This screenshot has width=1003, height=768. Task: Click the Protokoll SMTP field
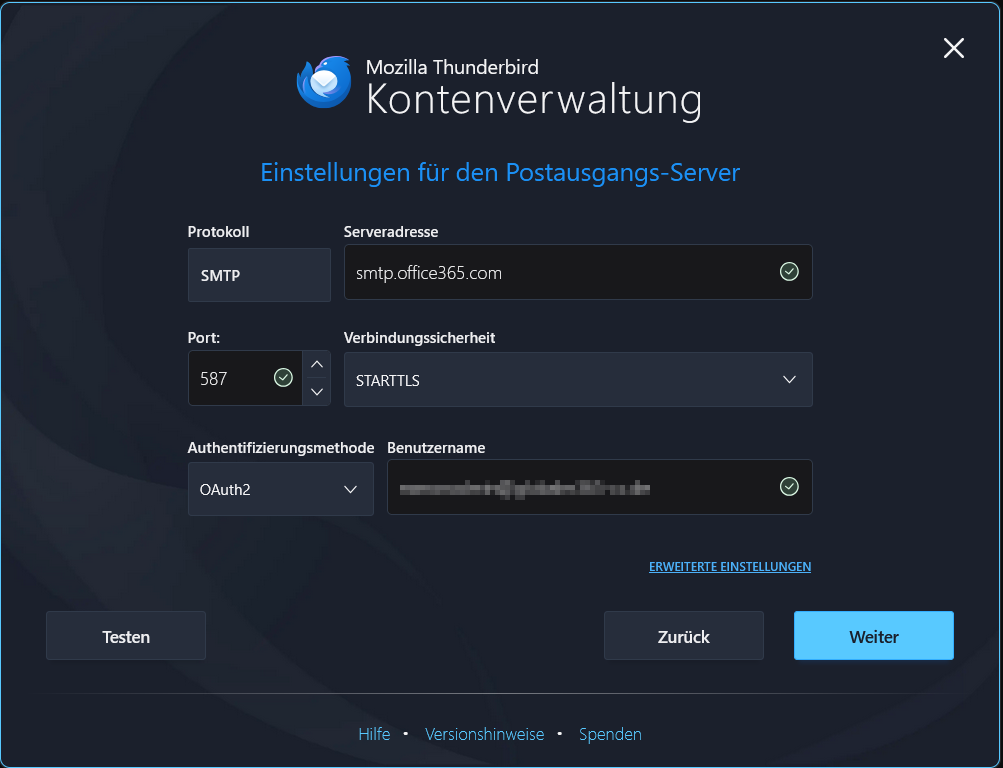pyautogui.click(x=259, y=275)
